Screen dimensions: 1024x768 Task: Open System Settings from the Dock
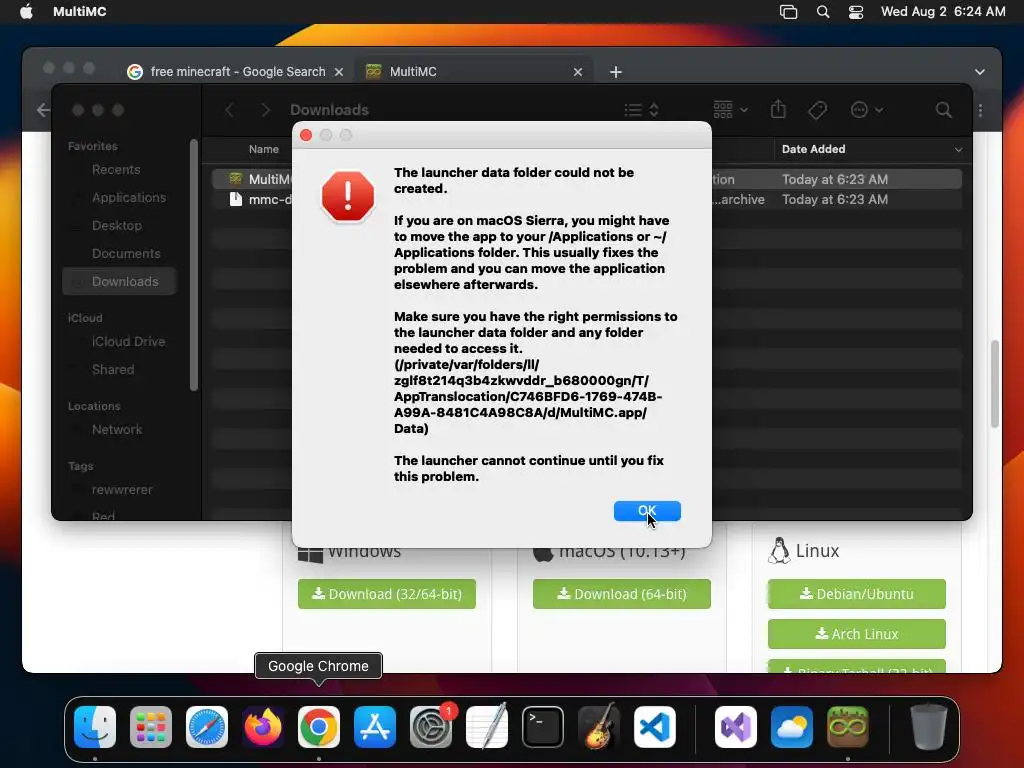pos(431,727)
